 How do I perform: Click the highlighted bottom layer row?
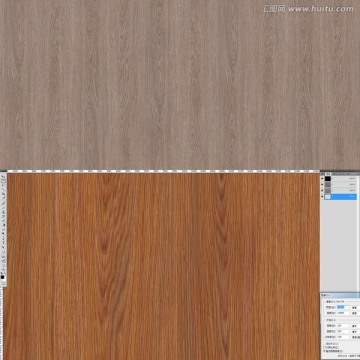tap(340, 197)
